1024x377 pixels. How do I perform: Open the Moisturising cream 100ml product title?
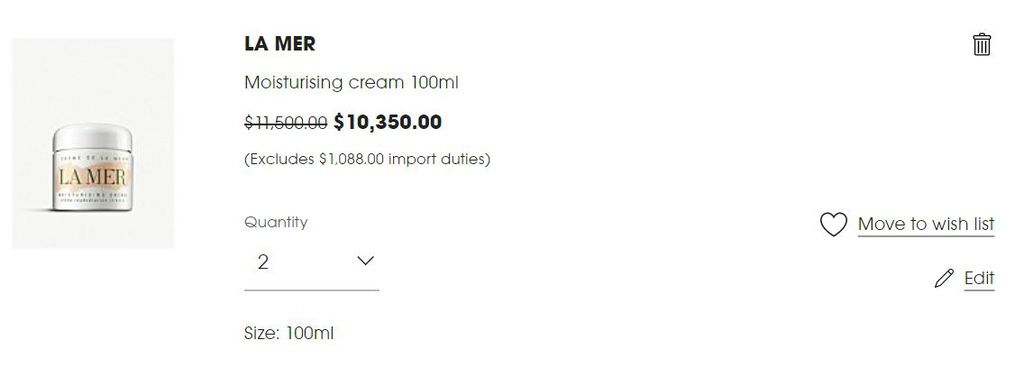[x=351, y=83]
